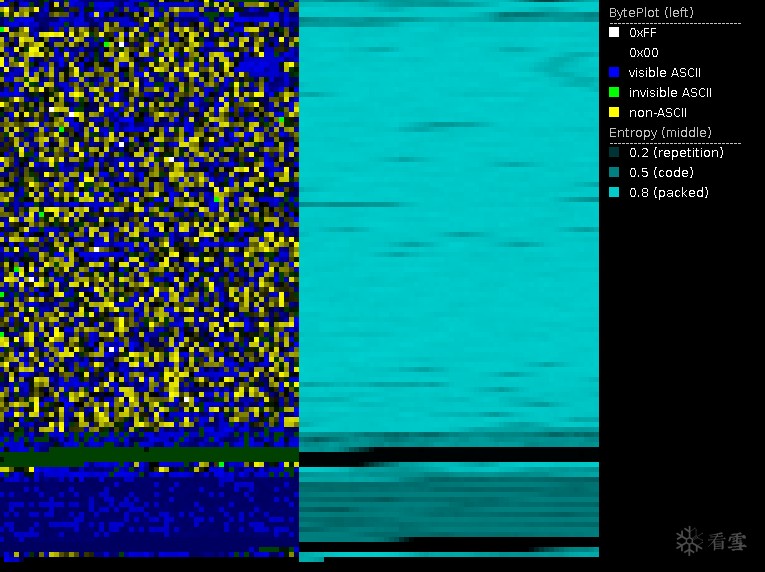765x572 pixels.
Task: Click the '0xFF' legend label
Action: (643, 33)
